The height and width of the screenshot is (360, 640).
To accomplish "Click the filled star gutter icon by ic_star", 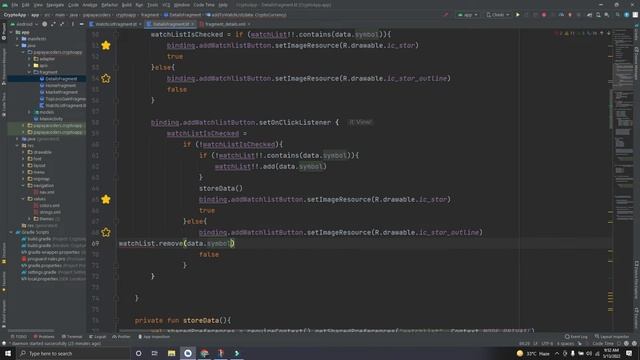I will click(106, 45).
